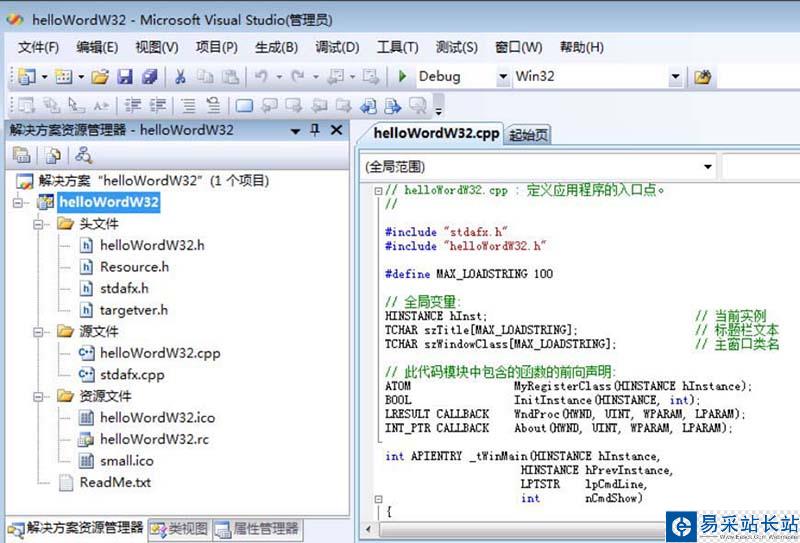This screenshot has height=543, width=800.
Task: Click the first icon in Solution Explorer toolbar
Action: click(x=22, y=155)
